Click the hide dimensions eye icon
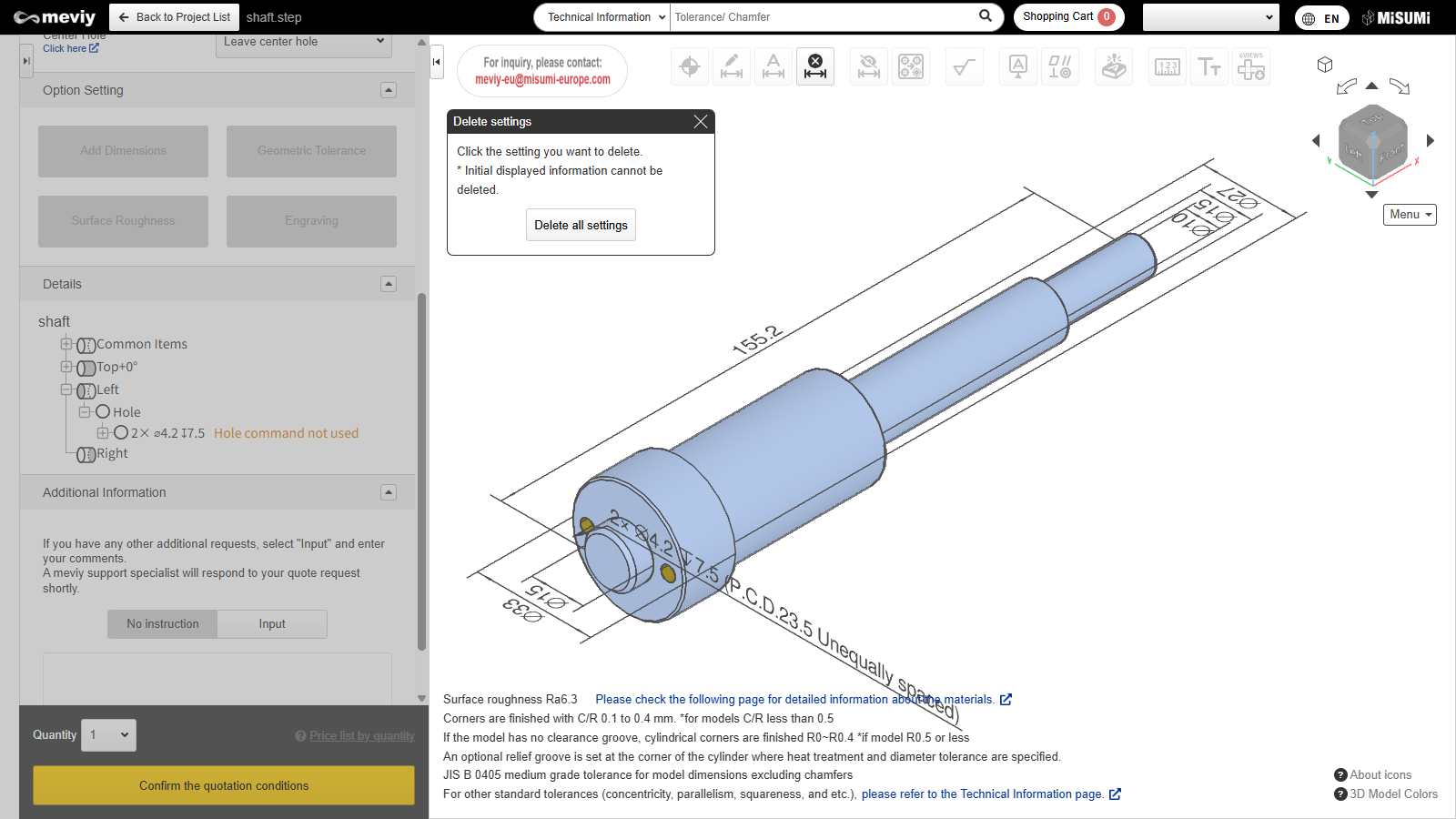 click(x=869, y=66)
